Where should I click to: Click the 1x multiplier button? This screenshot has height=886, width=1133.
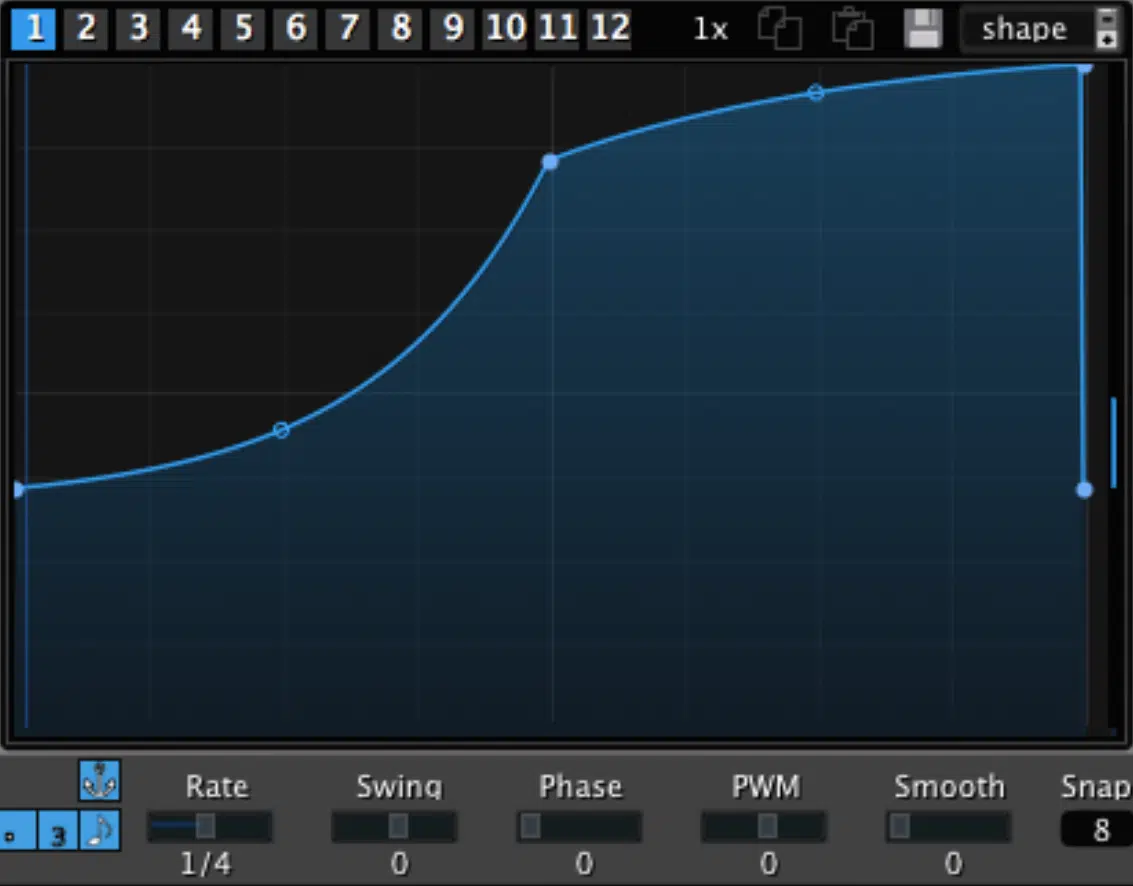pos(710,30)
